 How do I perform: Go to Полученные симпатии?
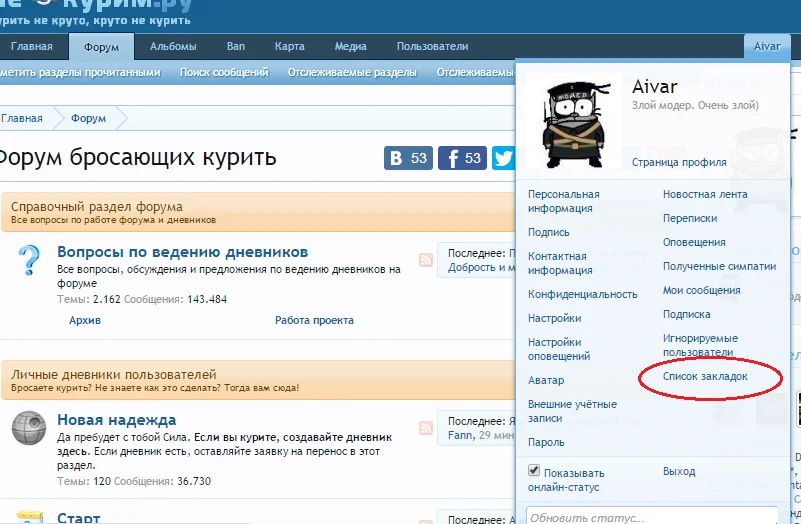tap(719, 266)
